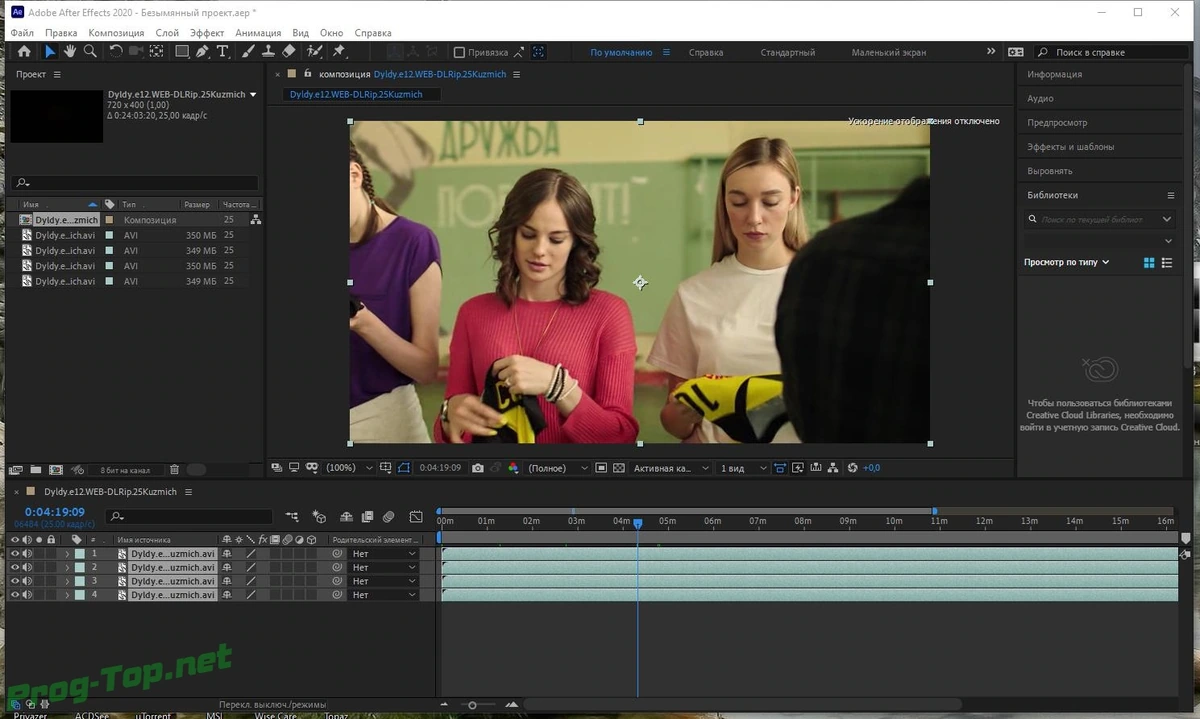The image size is (1200, 719).
Task: Open the (Полное) resolution dropdown
Action: pos(558,468)
